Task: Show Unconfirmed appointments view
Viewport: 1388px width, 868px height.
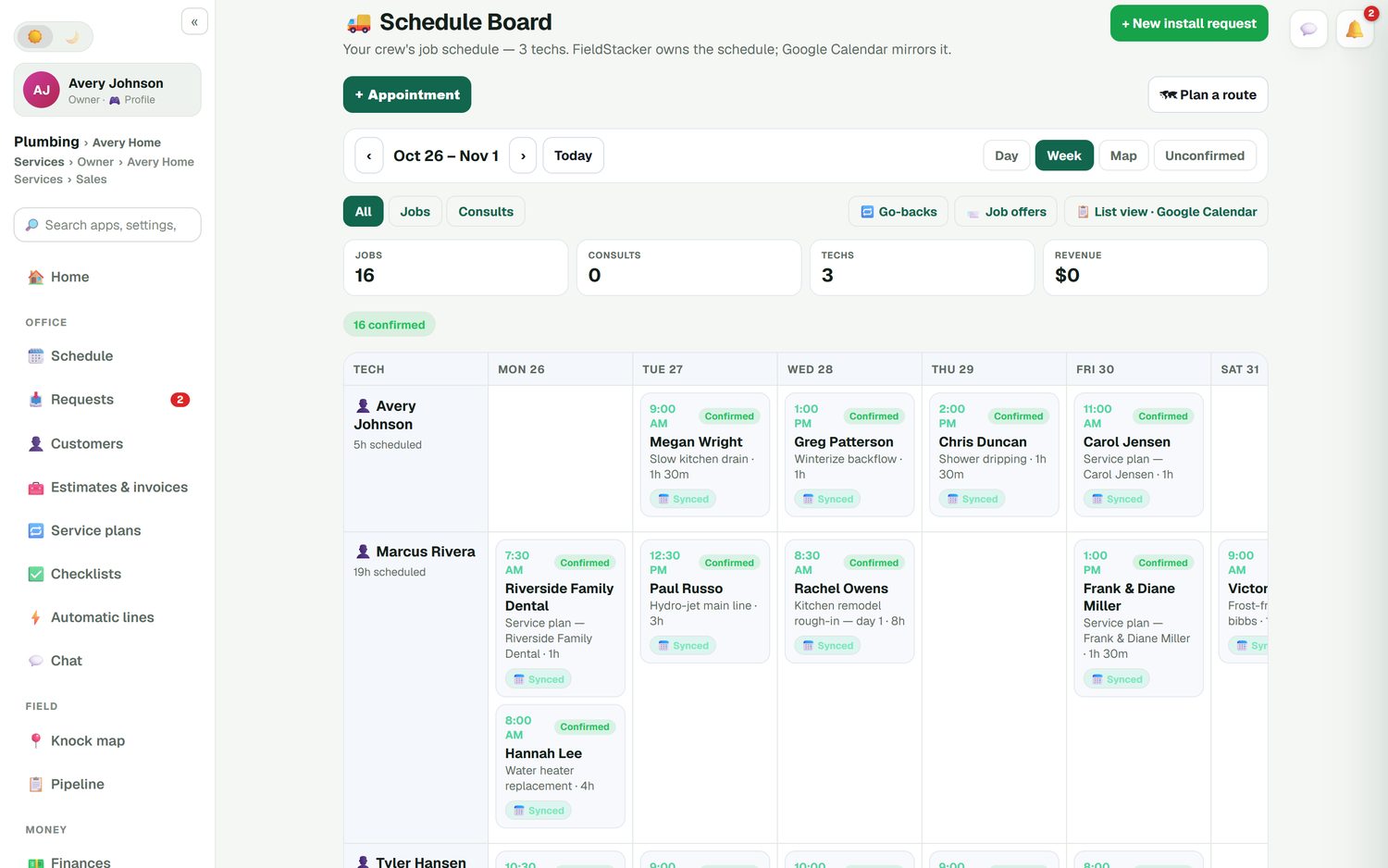Action: [x=1205, y=155]
